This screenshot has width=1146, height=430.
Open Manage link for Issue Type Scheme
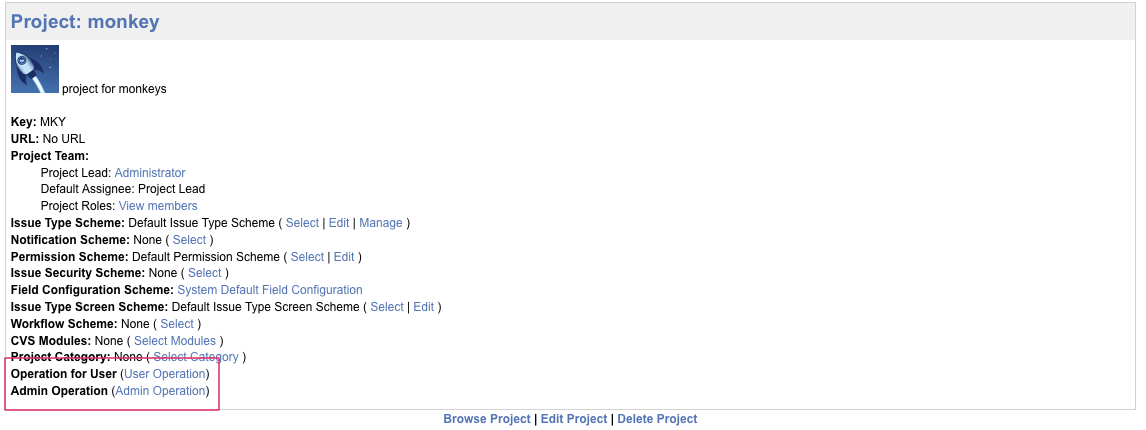coord(381,223)
